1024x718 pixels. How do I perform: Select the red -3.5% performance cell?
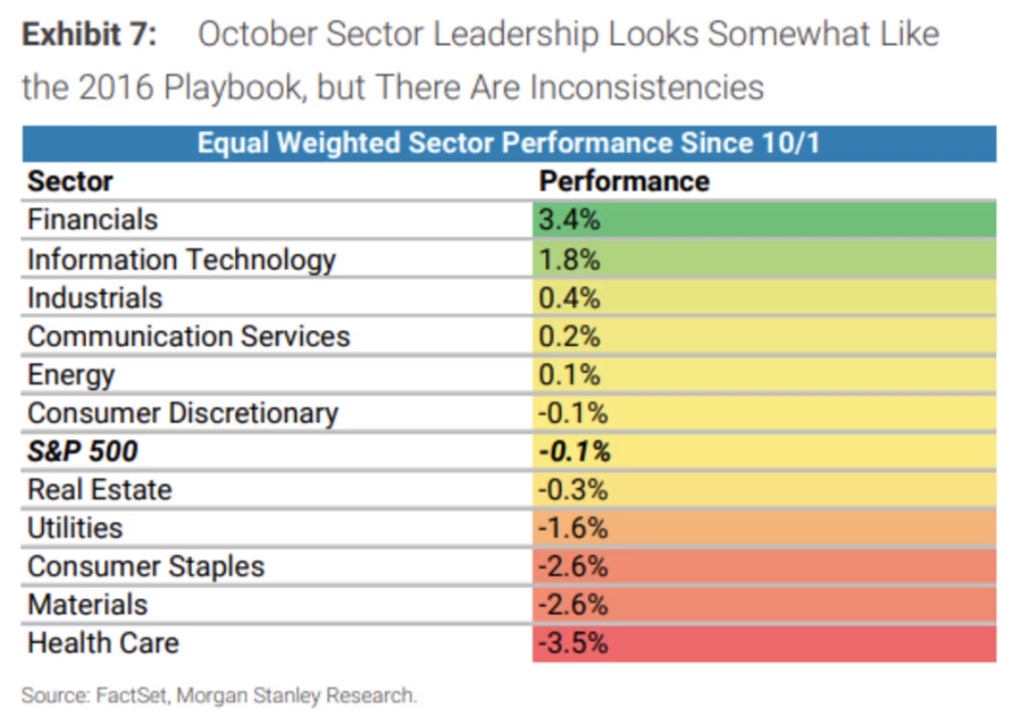pyautogui.click(x=764, y=643)
